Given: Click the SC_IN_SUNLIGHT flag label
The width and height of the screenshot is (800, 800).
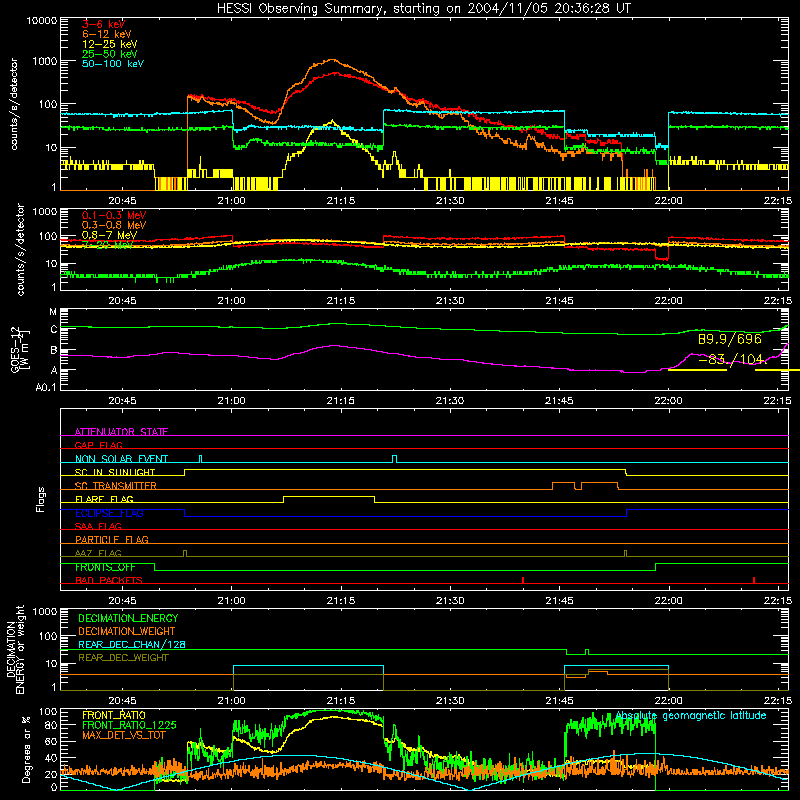Looking at the screenshot, I should click(115, 472).
